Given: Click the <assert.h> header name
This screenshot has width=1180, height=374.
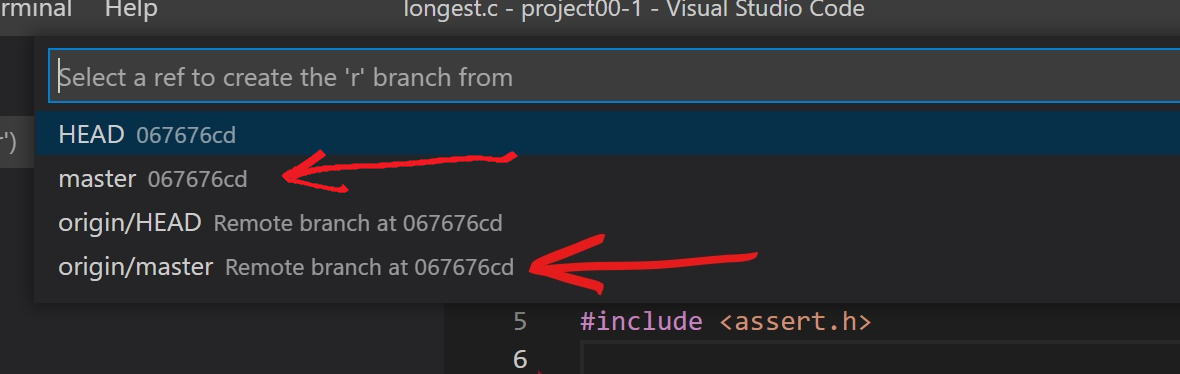Looking at the screenshot, I should point(795,322).
